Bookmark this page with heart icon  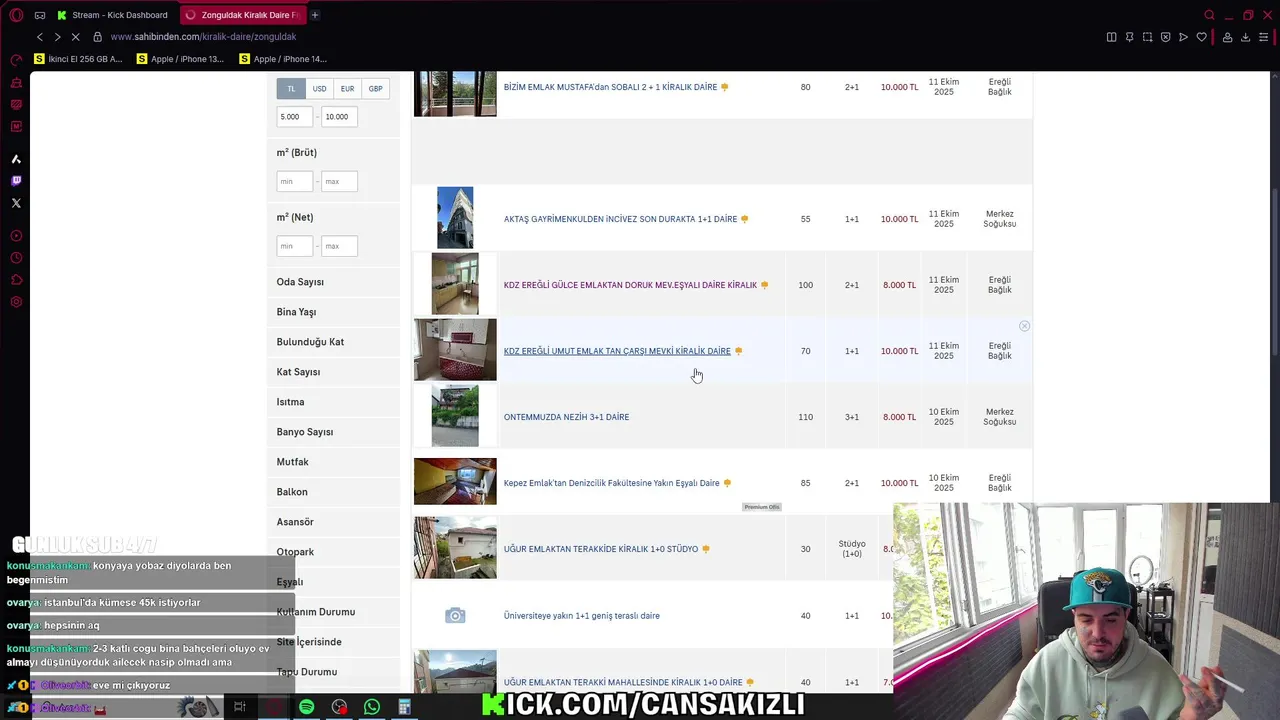click(1201, 37)
